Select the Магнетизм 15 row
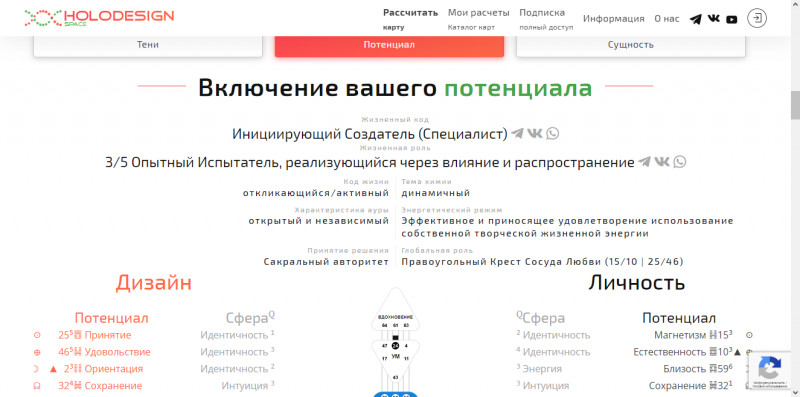The height and width of the screenshot is (397, 800). pyautogui.click(x=694, y=335)
